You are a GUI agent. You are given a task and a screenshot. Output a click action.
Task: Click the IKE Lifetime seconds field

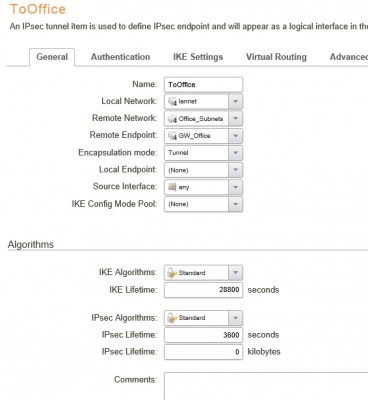(x=203, y=290)
